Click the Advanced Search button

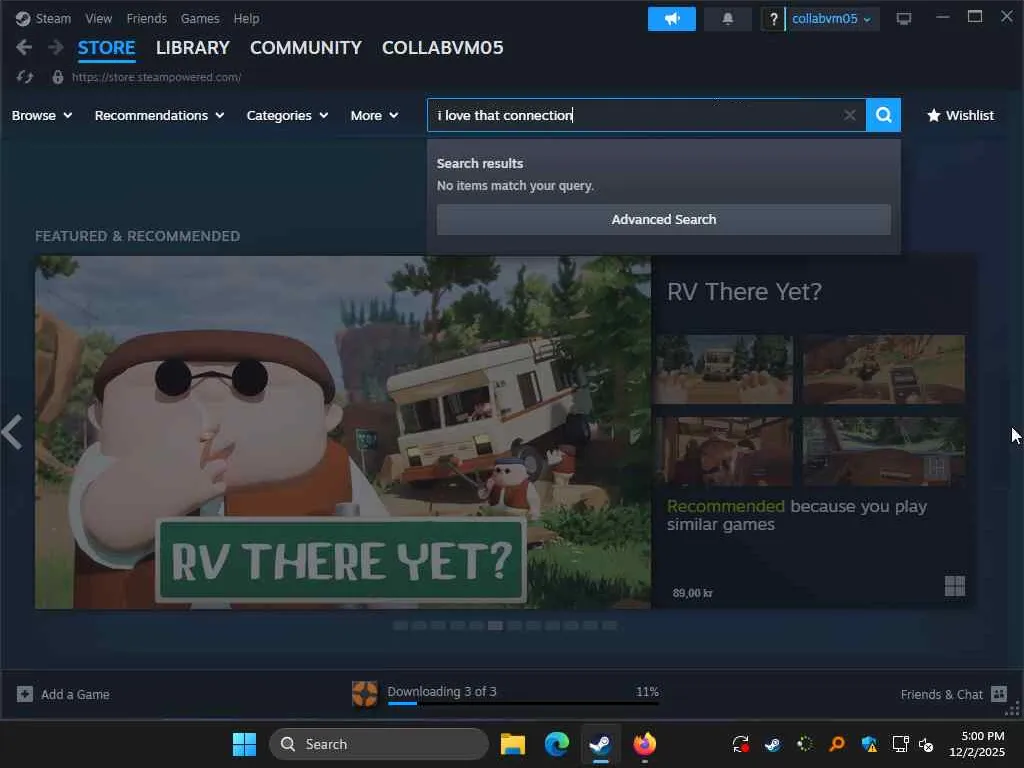click(x=664, y=219)
